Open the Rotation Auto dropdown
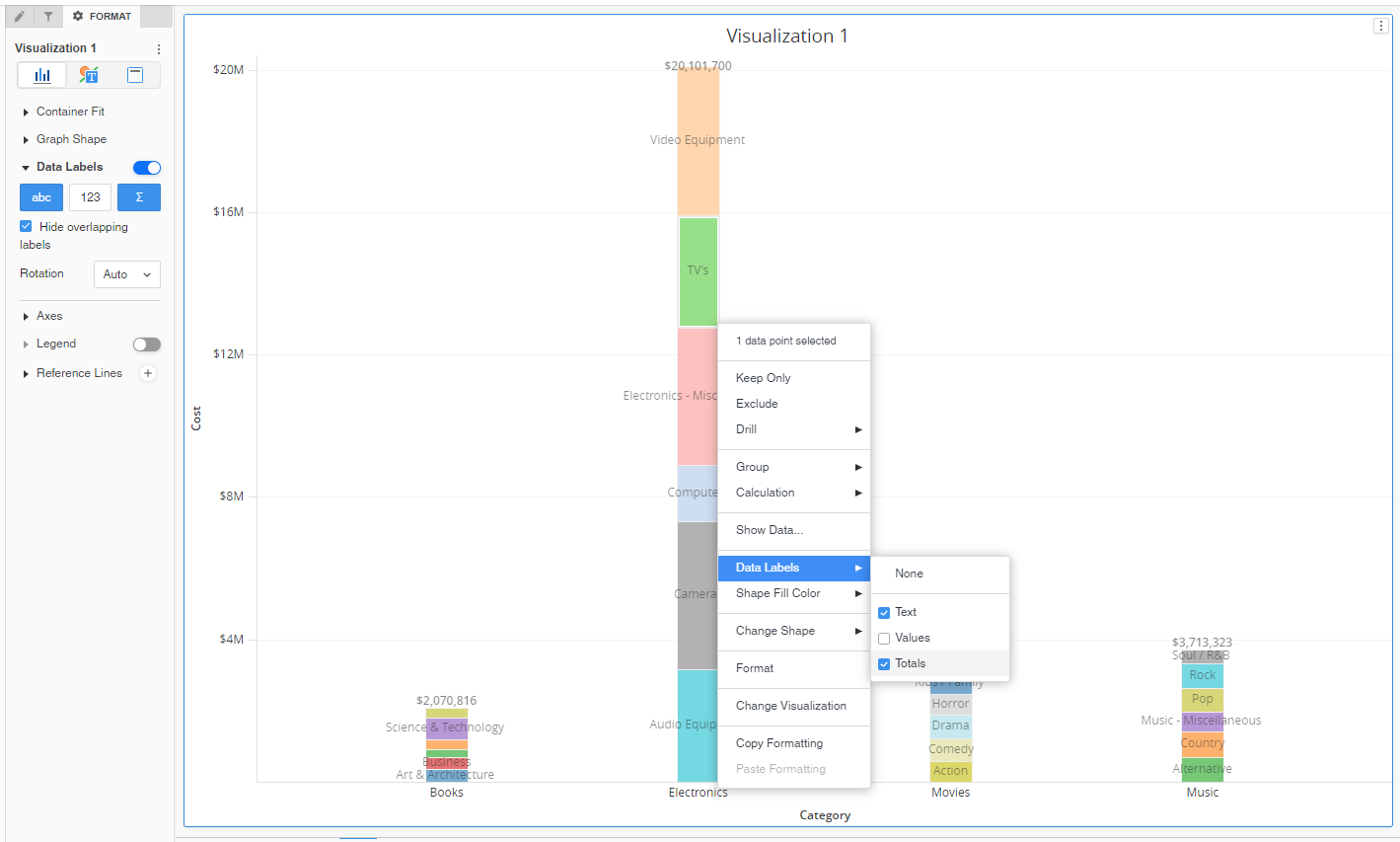The width and height of the screenshot is (1400, 842). [127, 274]
